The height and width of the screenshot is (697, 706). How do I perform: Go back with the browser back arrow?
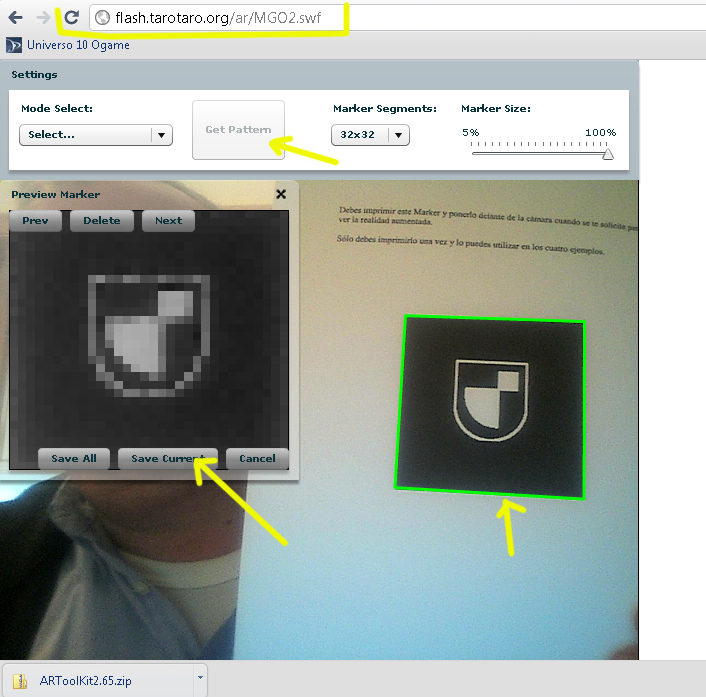[x=15, y=18]
